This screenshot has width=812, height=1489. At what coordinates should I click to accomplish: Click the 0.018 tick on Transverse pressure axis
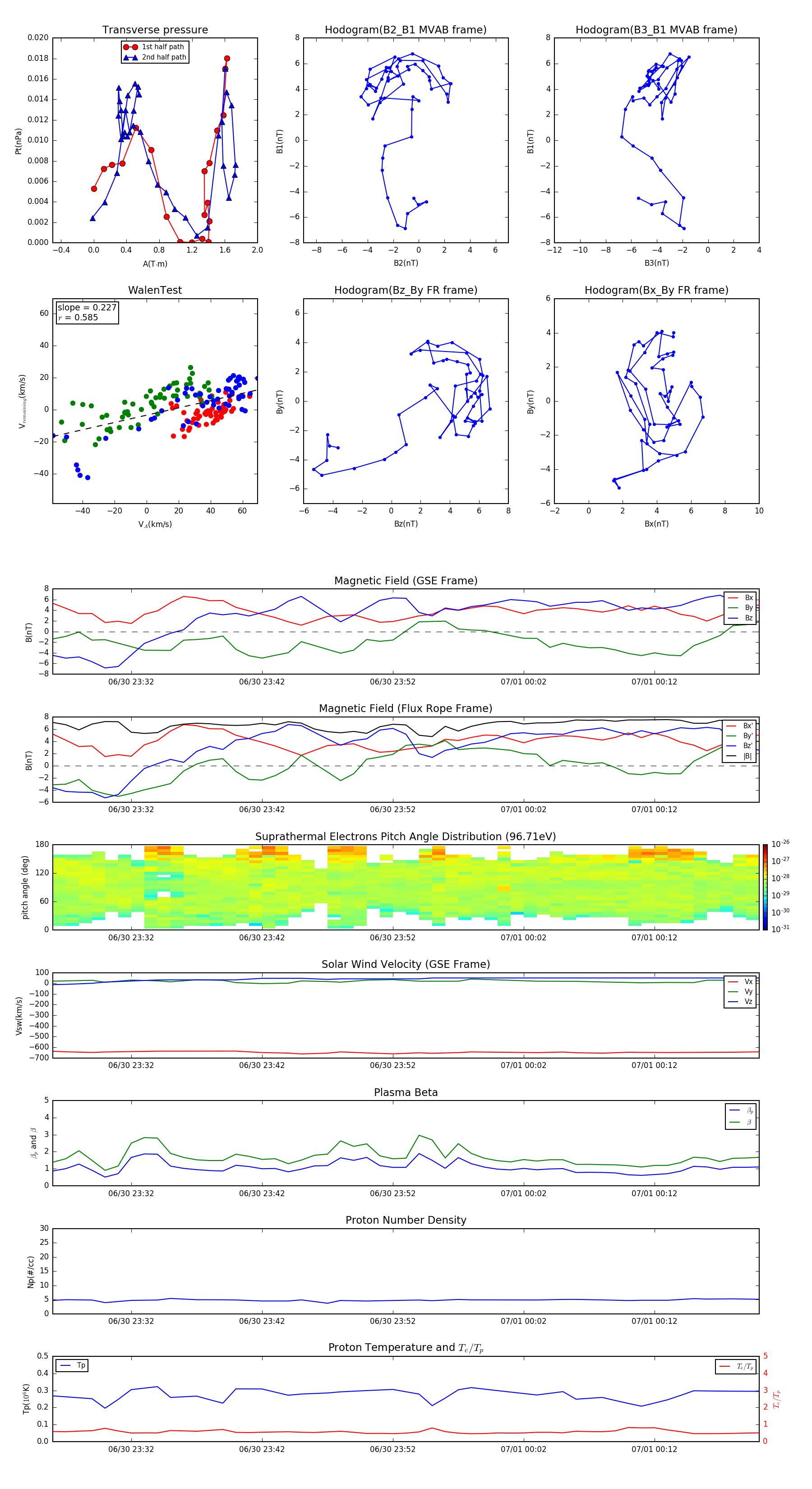click(x=38, y=58)
